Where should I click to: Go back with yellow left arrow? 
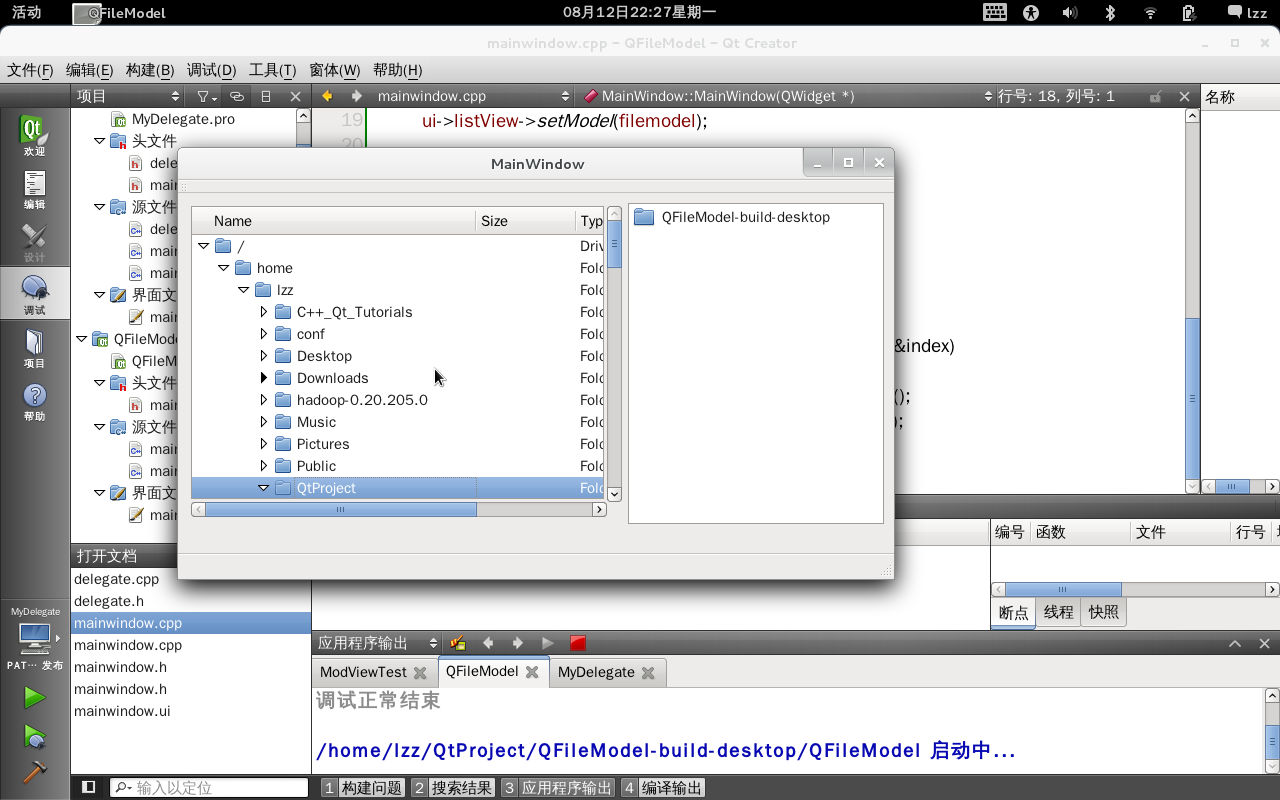tap(326, 96)
